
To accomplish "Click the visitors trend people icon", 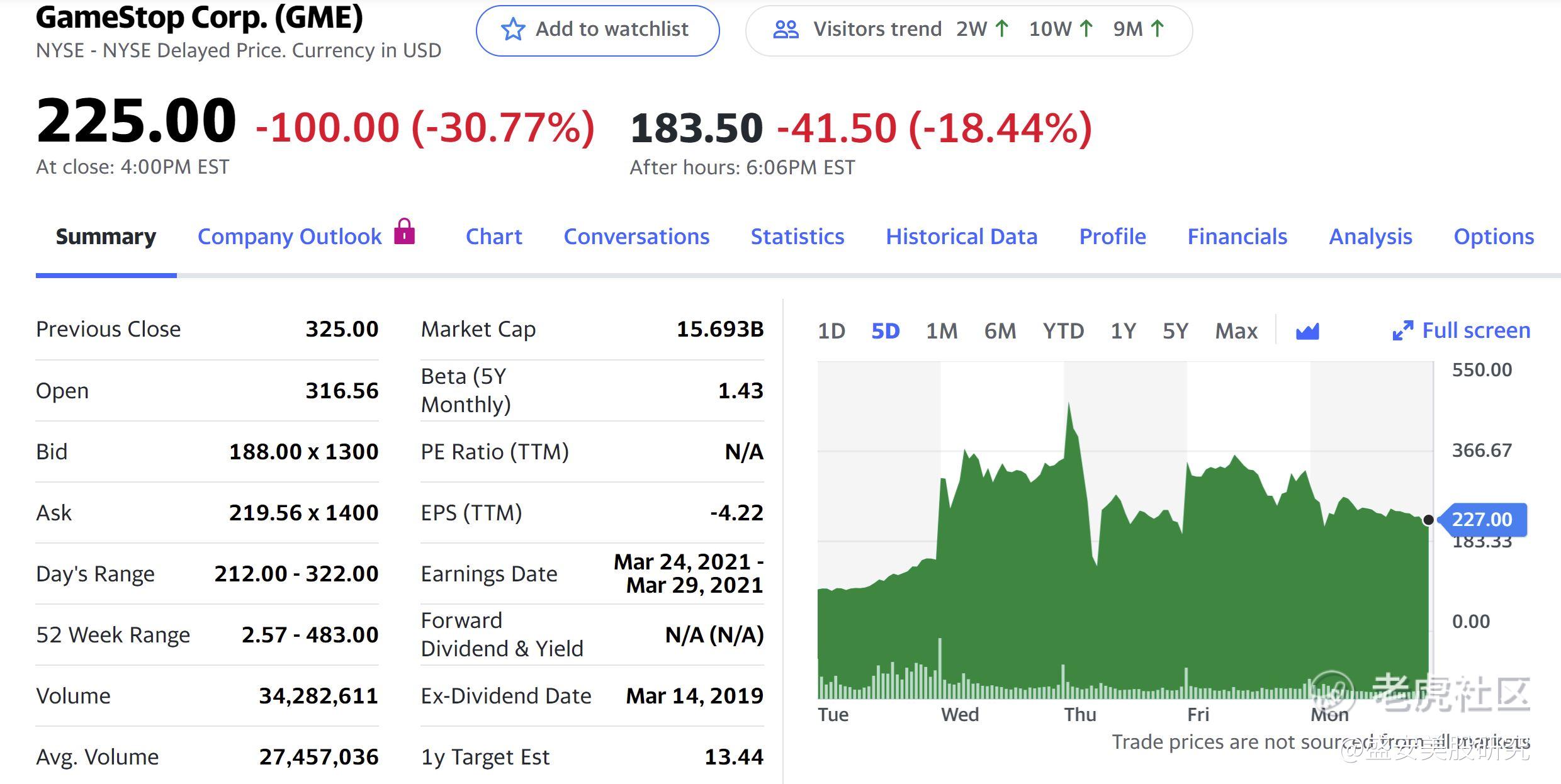I will coord(786,30).
